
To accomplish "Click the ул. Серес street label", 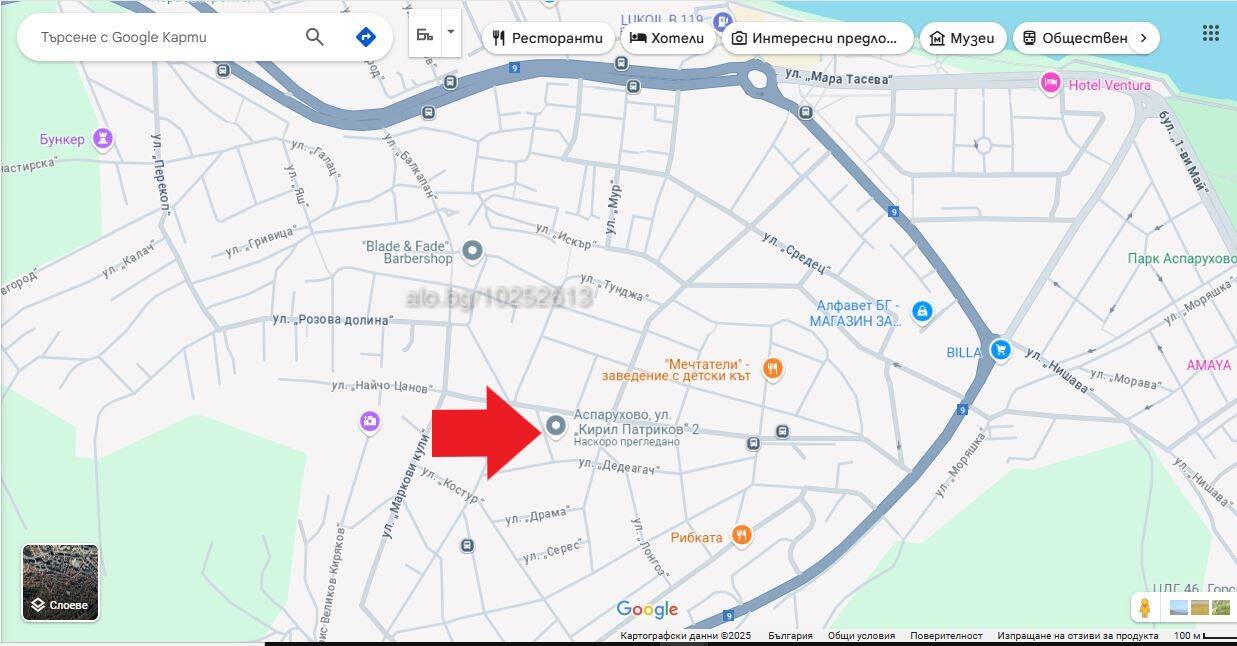I will (552, 553).
